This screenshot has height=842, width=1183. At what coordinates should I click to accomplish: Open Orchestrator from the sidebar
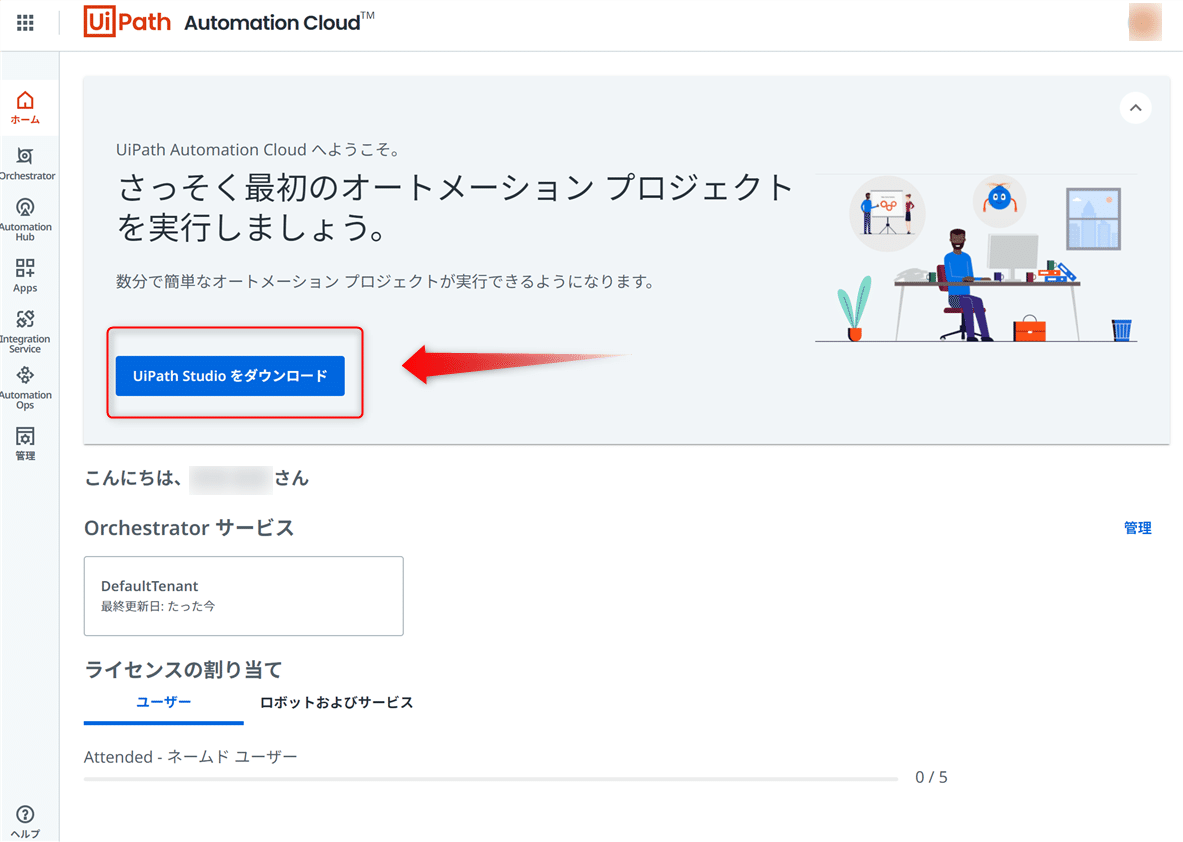tap(26, 164)
